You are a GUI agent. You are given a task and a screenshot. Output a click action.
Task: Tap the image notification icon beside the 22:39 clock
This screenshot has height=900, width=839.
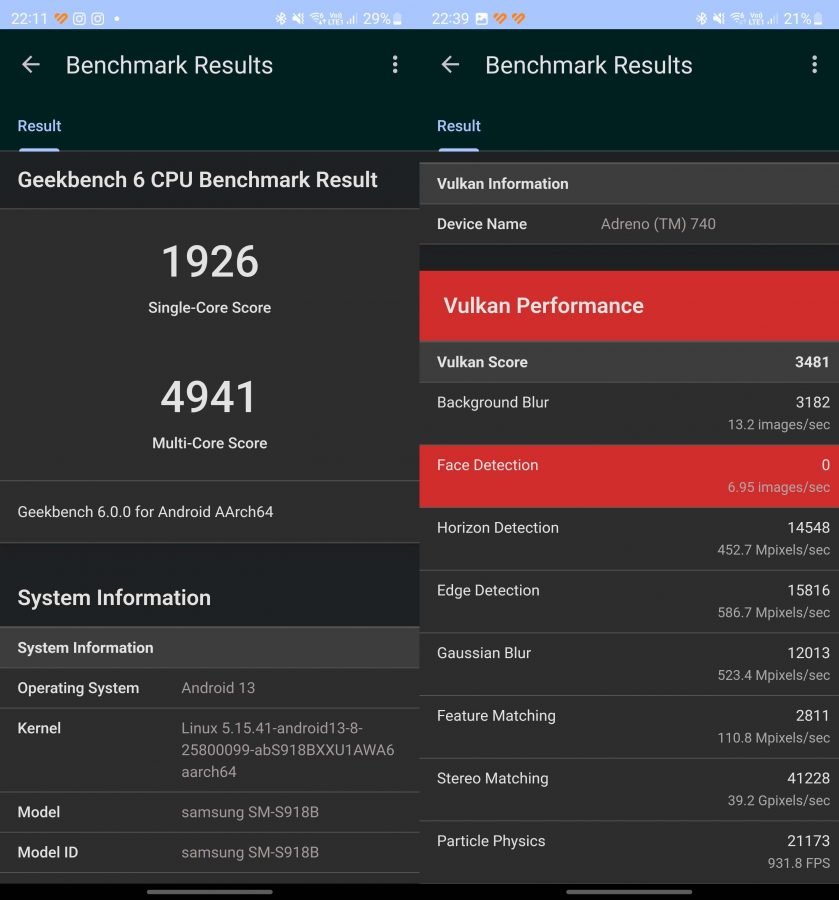click(x=481, y=18)
